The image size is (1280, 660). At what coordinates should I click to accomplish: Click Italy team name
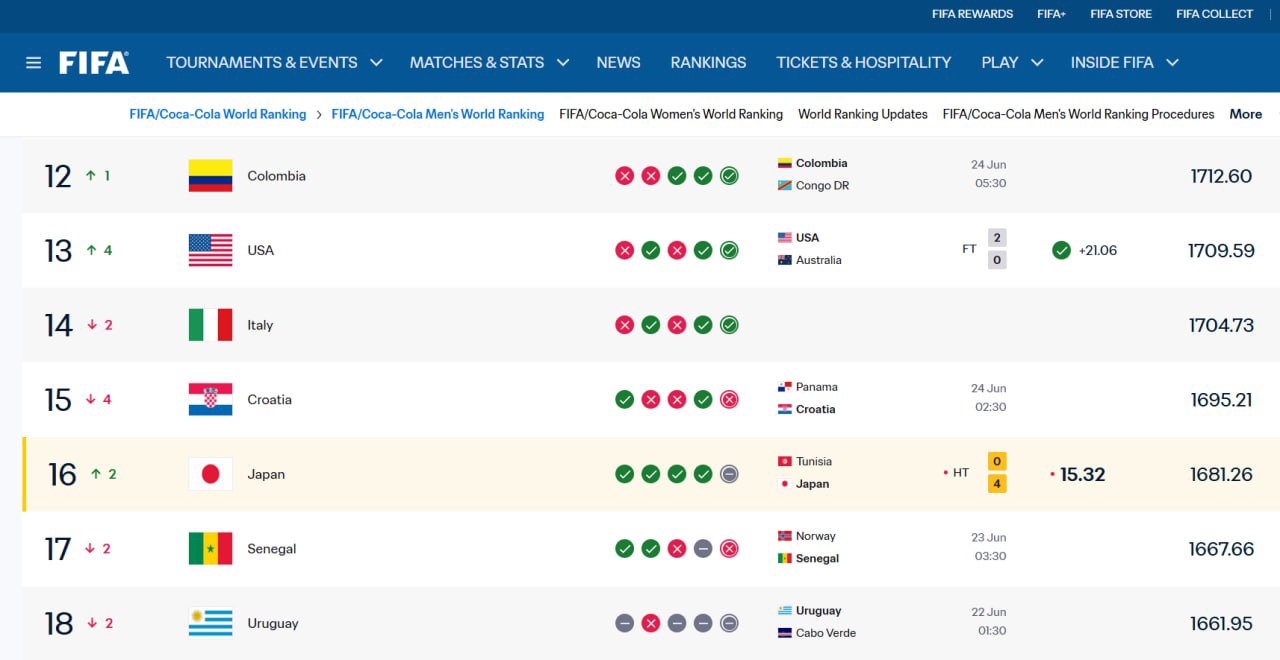(260, 325)
